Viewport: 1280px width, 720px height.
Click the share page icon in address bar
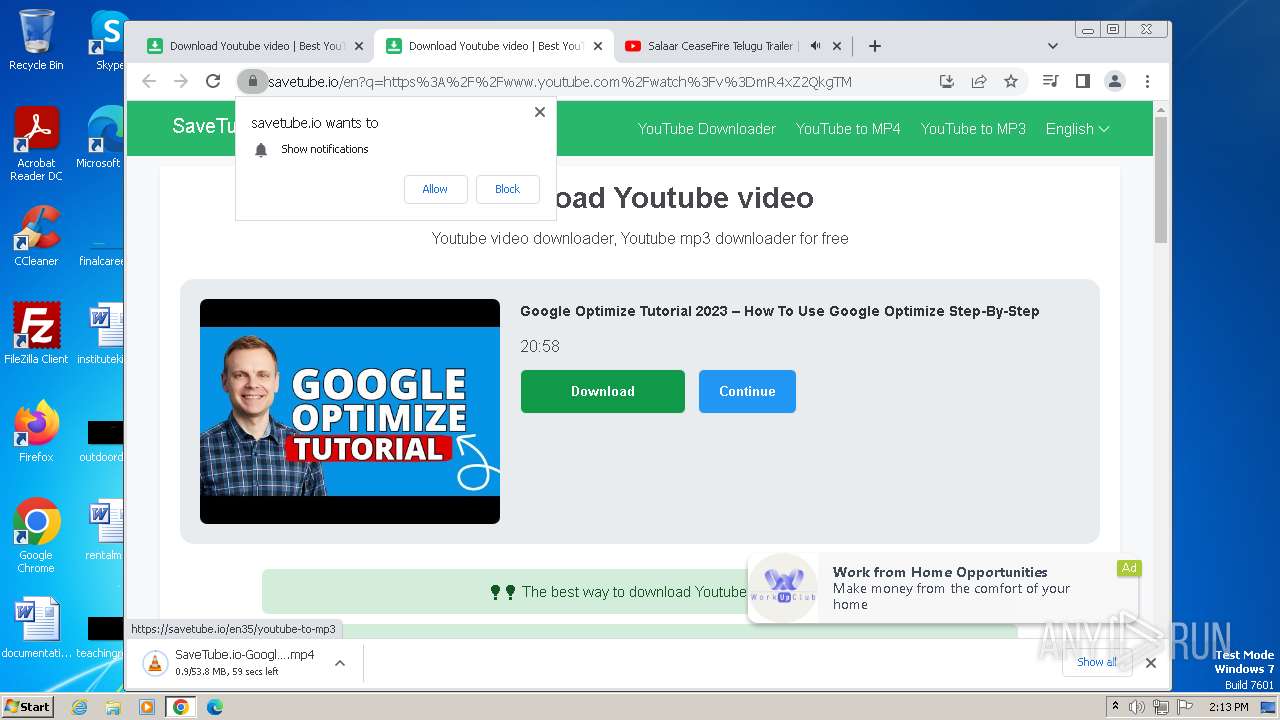pos(979,81)
